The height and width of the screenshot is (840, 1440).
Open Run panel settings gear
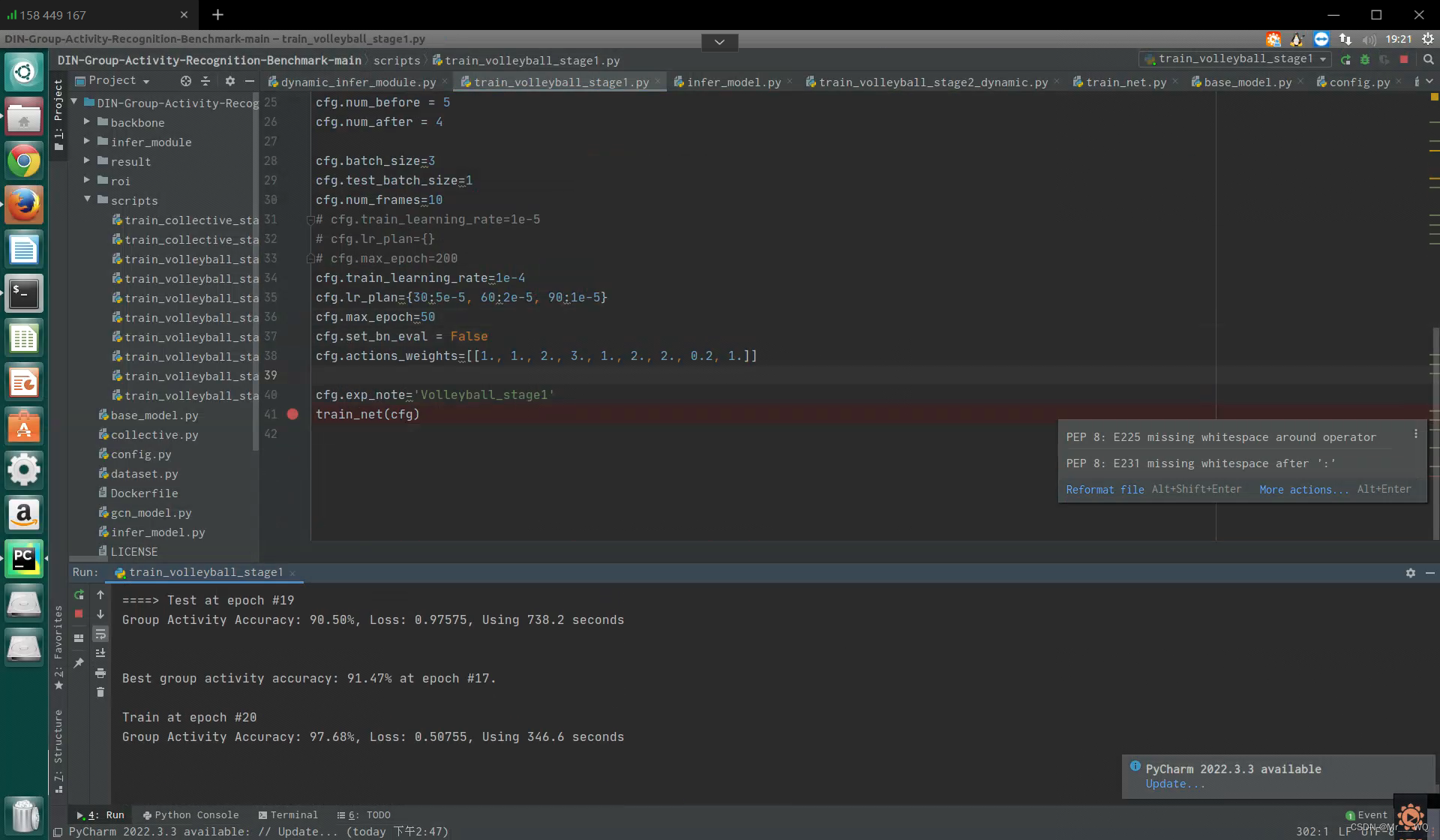click(x=1410, y=572)
